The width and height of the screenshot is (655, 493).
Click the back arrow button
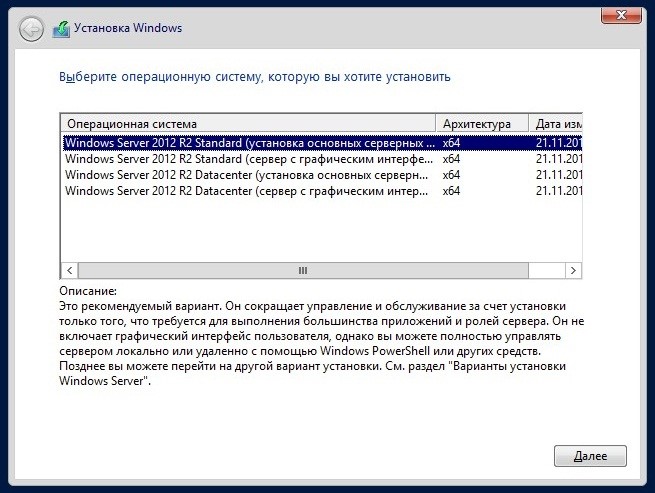pyautogui.click(x=31, y=29)
